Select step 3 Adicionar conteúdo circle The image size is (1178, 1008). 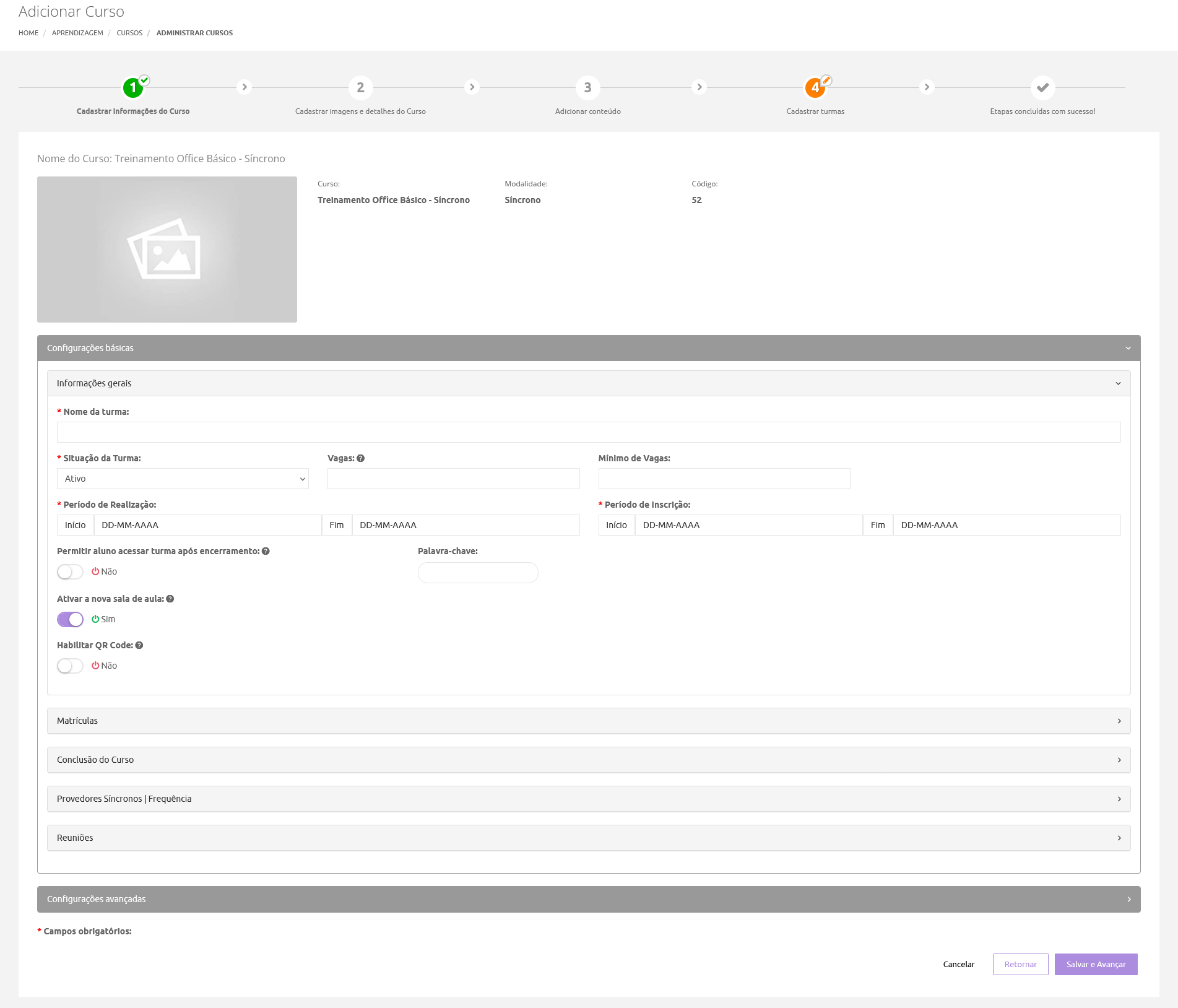587,88
